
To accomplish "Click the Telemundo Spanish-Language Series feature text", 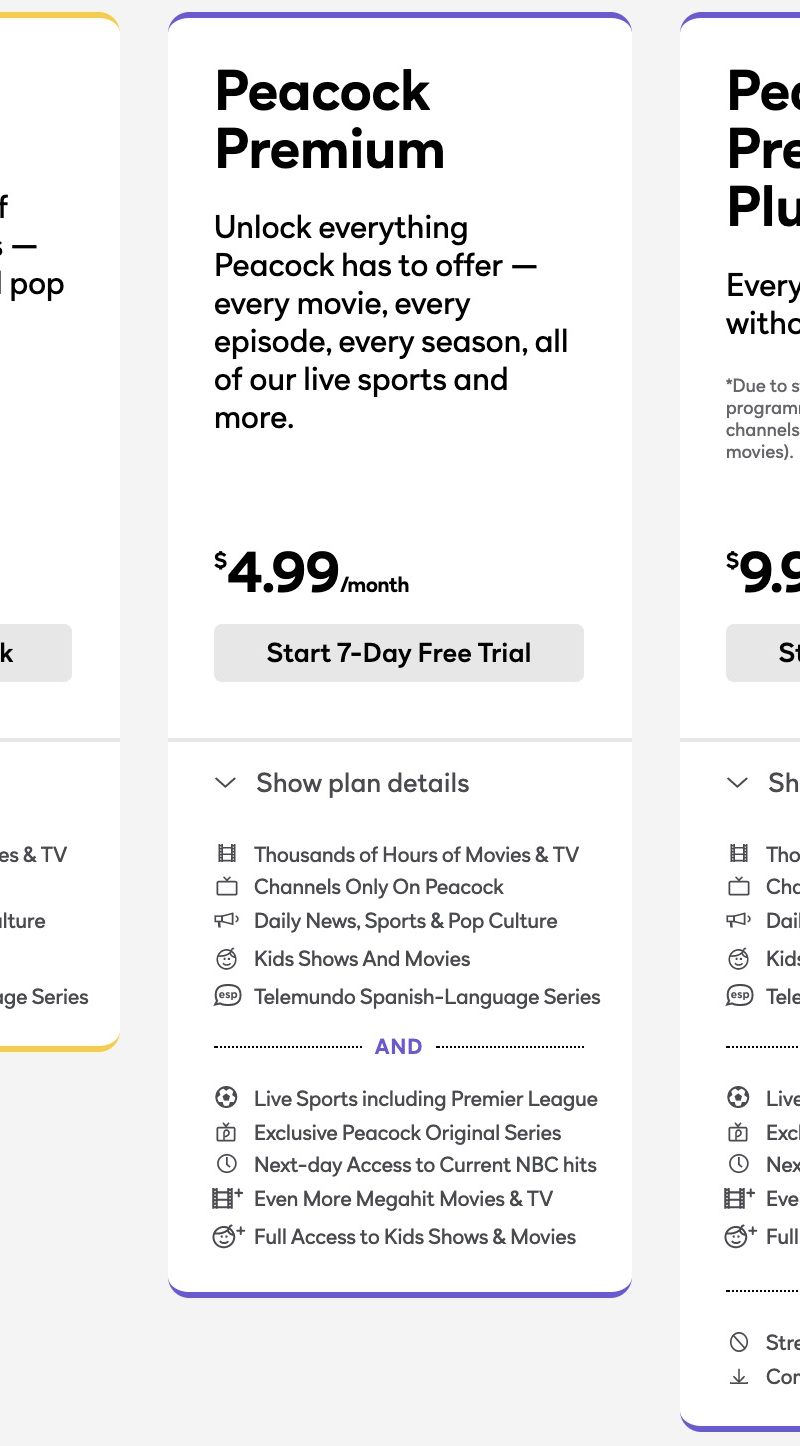I will [x=427, y=997].
